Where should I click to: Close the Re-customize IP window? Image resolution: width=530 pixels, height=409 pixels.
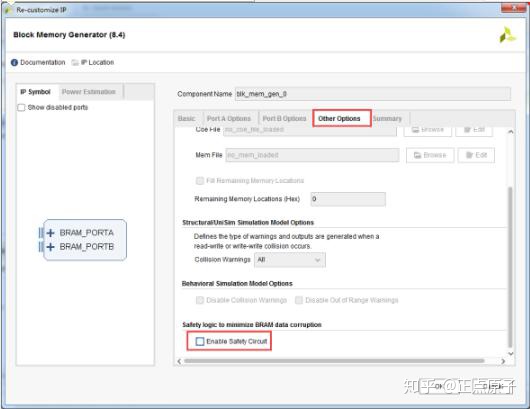pyautogui.click(x=513, y=8)
